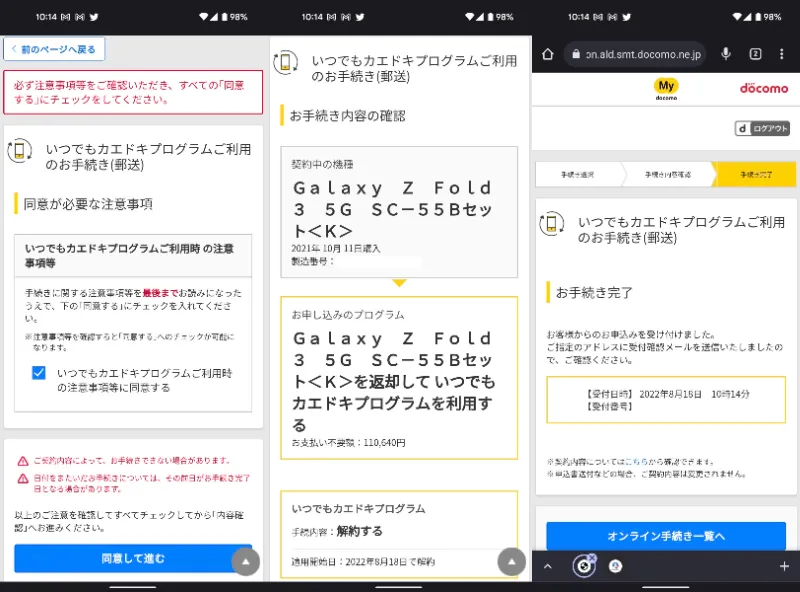The height and width of the screenshot is (592, 800).
Task: Tap the phone program icon above お手続き内容の確認
Action: (286, 62)
